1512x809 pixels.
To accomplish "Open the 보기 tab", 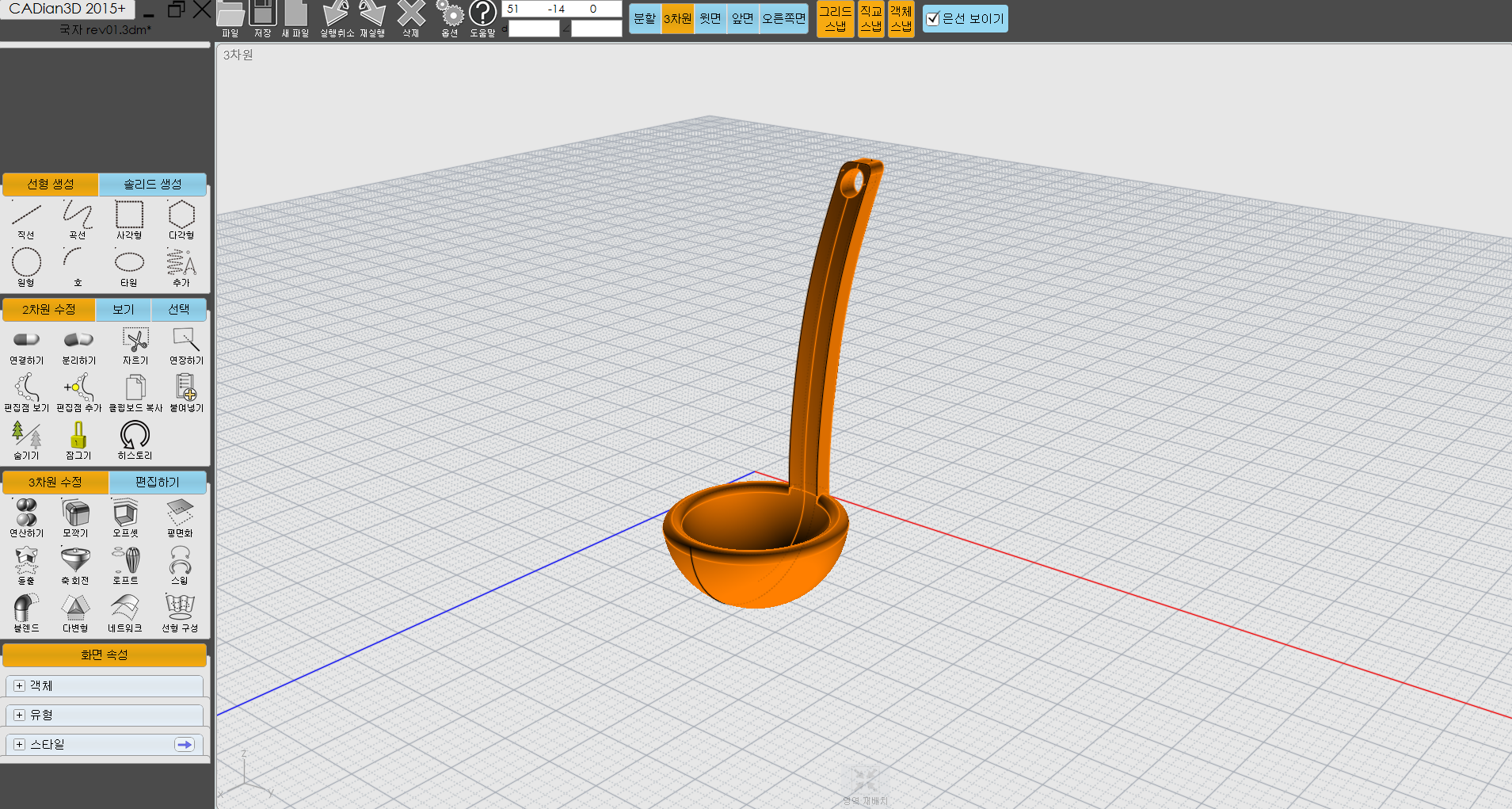I will point(124,309).
